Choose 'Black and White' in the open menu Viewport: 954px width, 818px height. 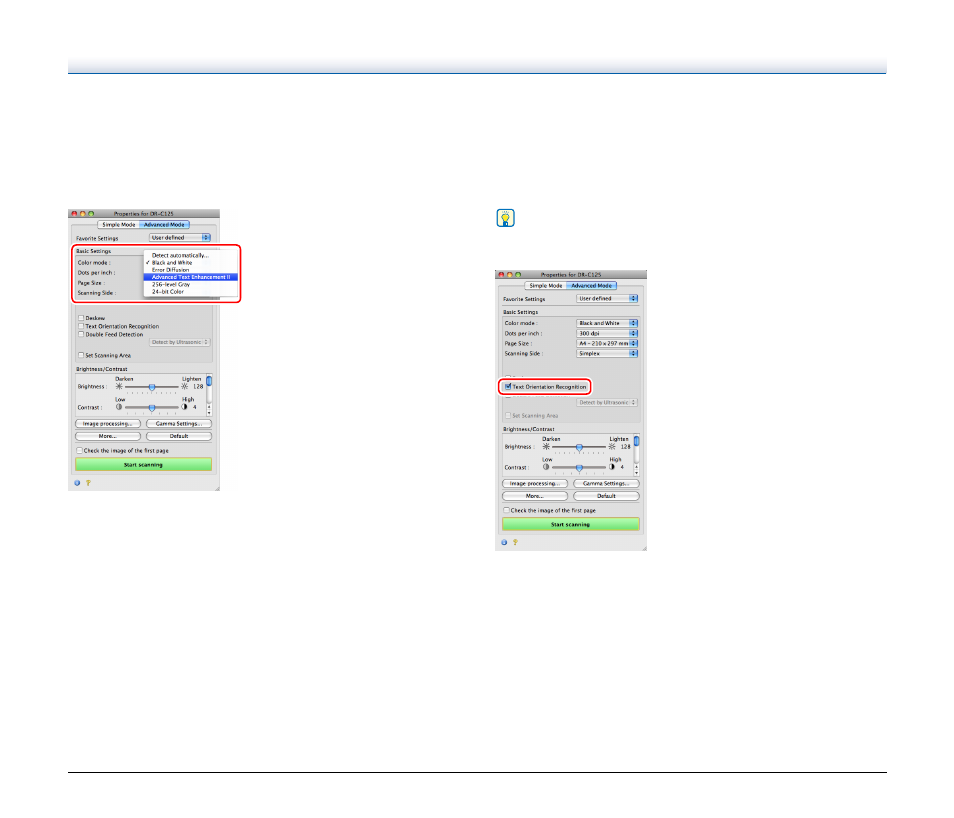[190, 262]
